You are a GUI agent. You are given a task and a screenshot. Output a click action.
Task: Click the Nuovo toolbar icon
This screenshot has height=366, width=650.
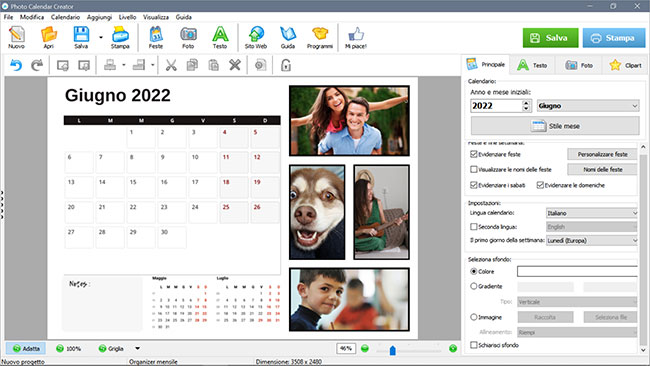click(x=17, y=37)
